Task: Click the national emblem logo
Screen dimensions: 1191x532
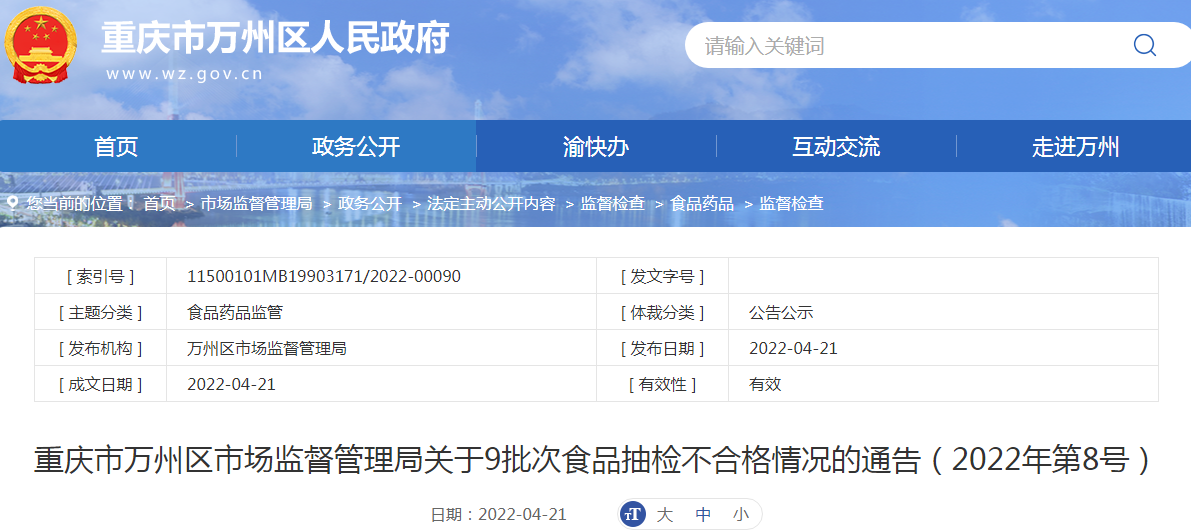Action: click(x=40, y=44)
